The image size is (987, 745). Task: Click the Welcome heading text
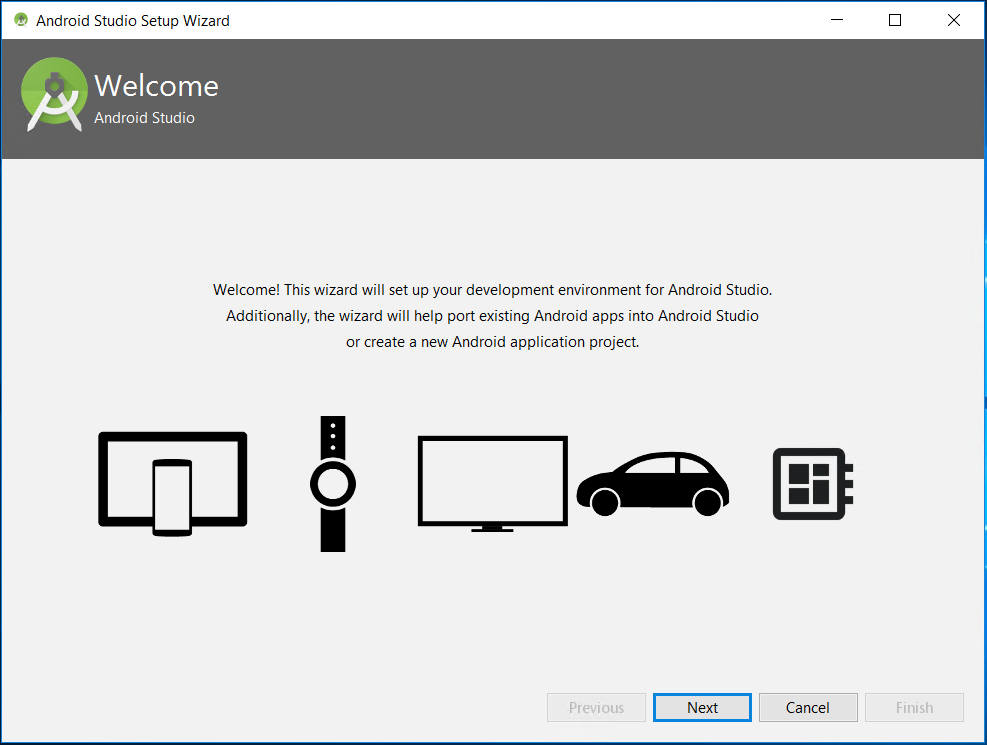(x=157, y=86)
